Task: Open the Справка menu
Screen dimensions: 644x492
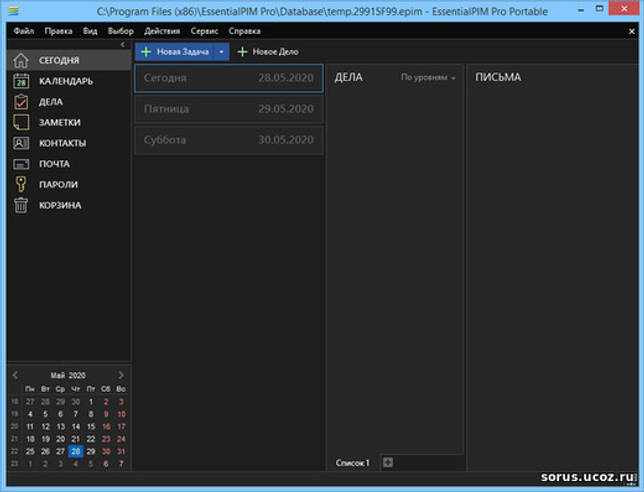Action: [244, 31]
